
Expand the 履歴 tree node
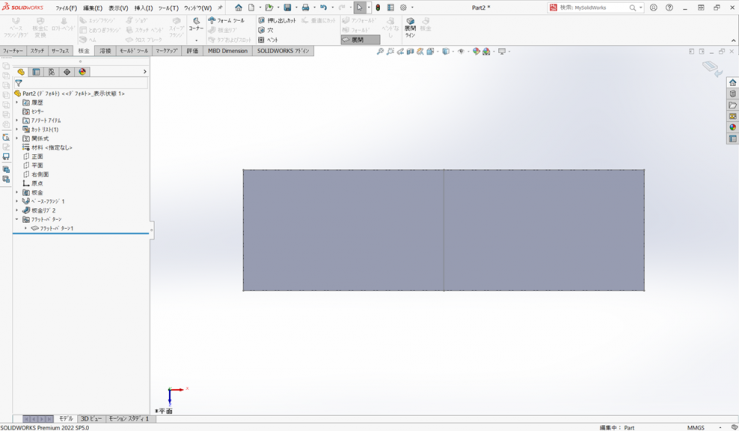pos(17,102)
